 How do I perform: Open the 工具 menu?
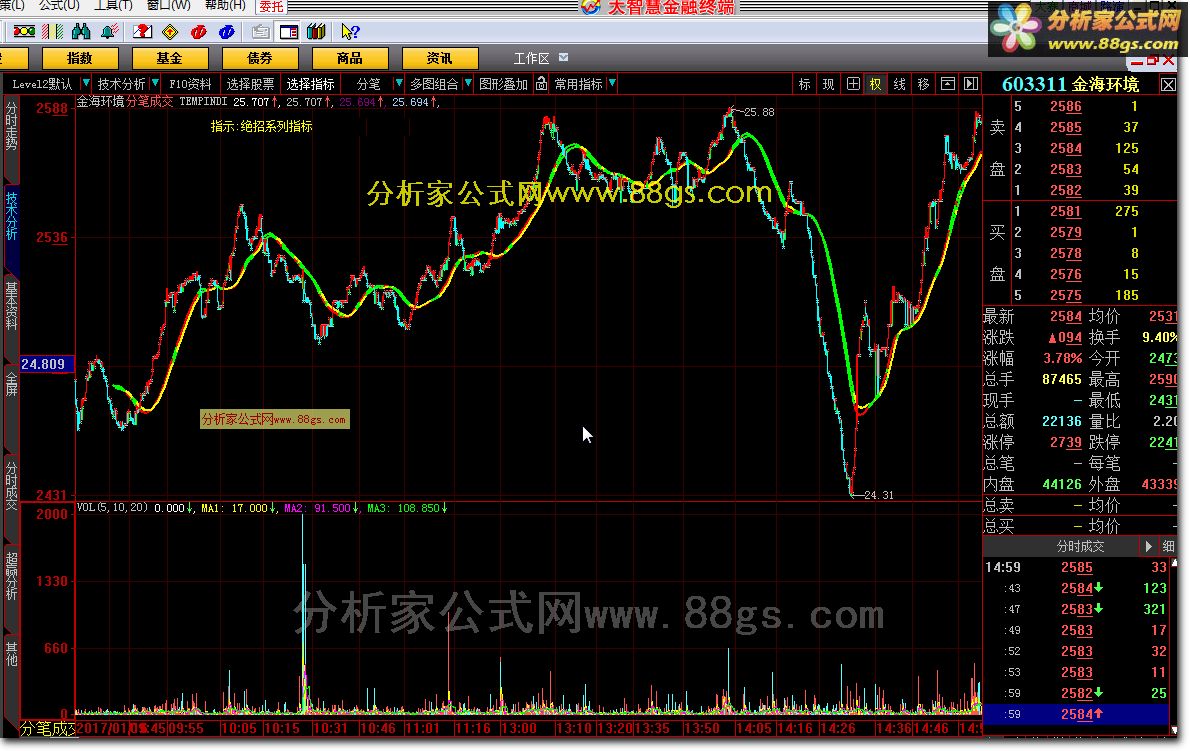coord(113,5)
